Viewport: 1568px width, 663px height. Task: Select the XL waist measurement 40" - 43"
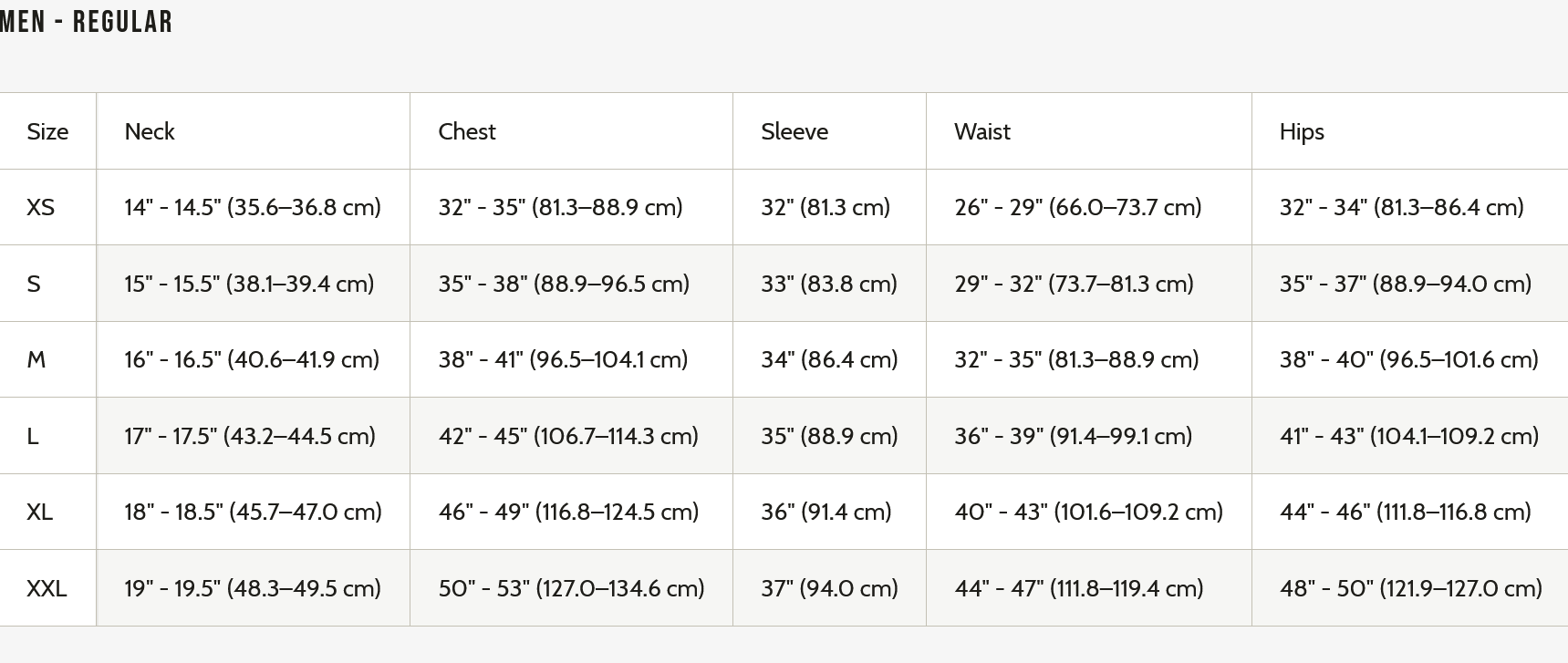(x=1088, y=512)
